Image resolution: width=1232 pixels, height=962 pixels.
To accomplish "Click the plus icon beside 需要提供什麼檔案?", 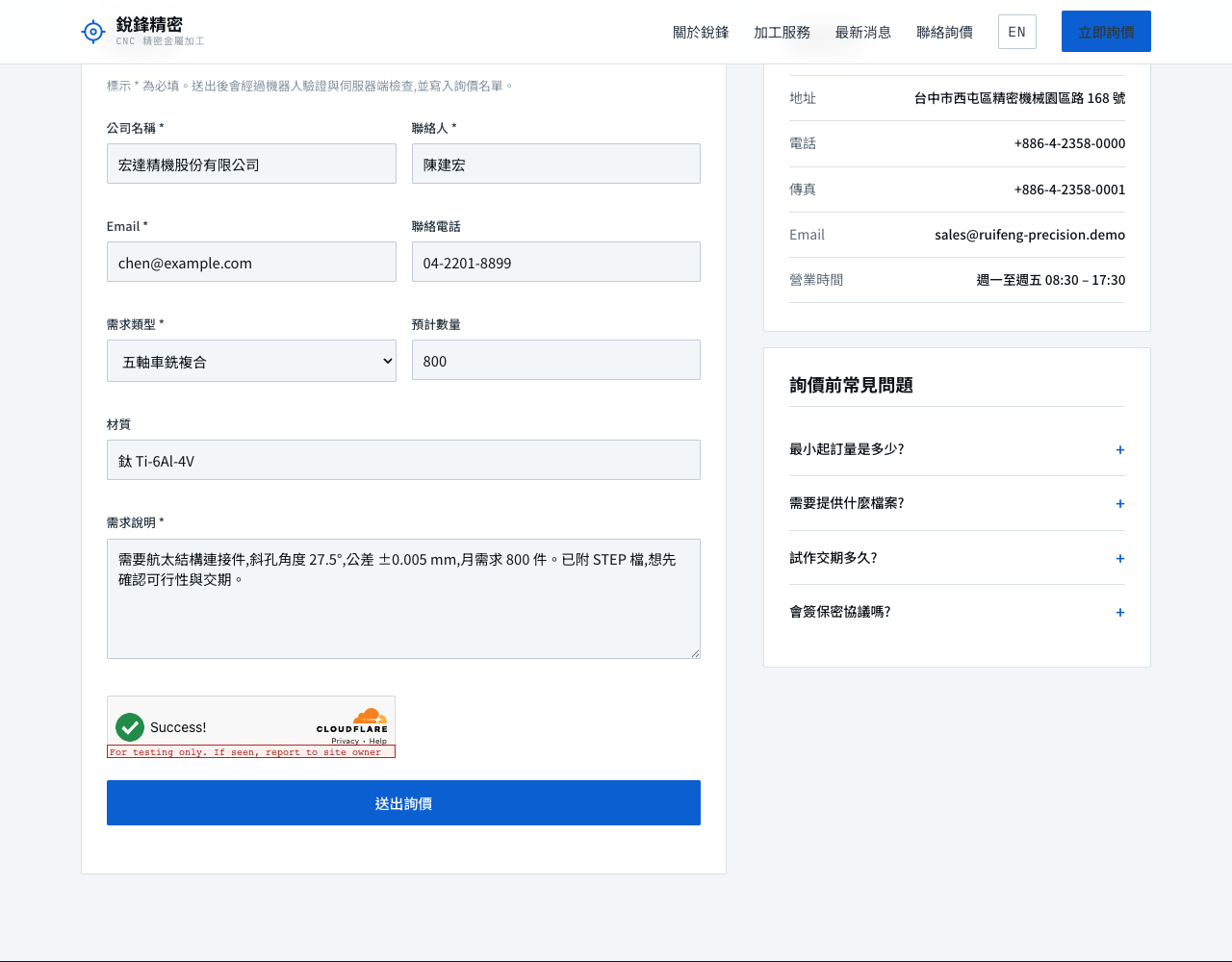I will tap(1120, 503).
